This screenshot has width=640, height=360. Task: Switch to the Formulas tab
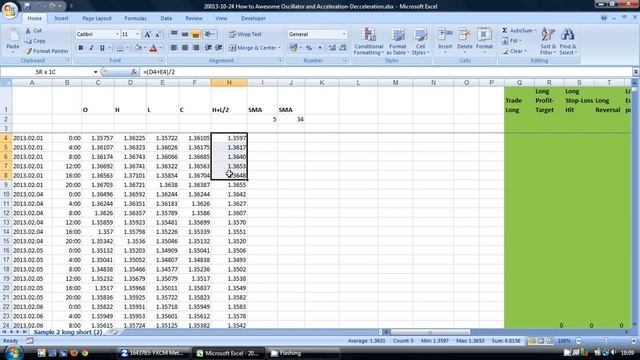pos(136,18)
